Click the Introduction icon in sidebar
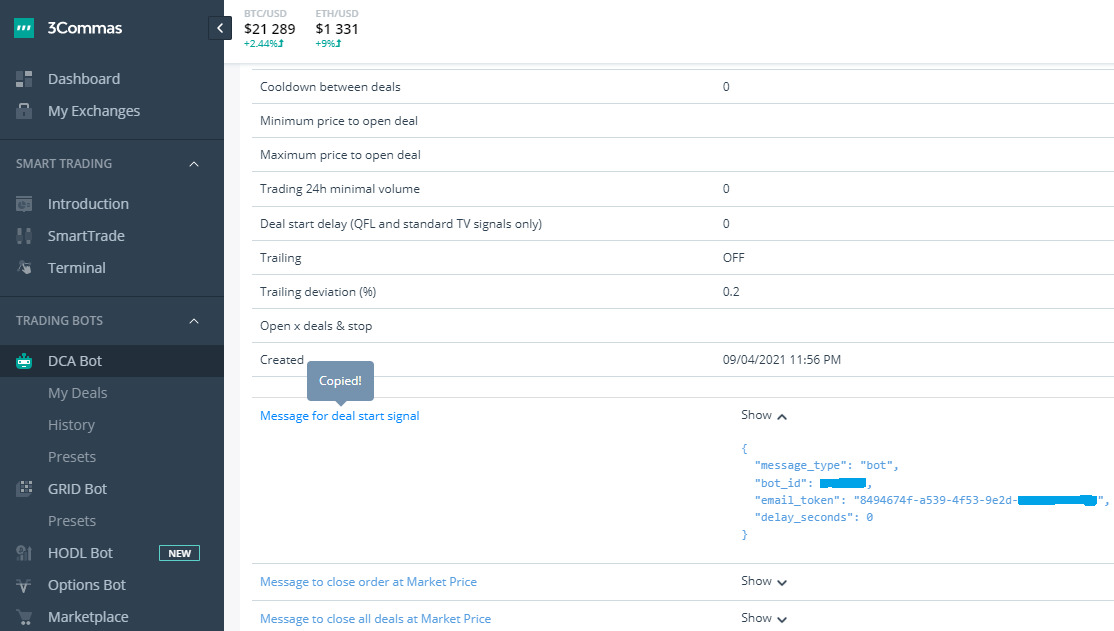The image size is (1114, 631). click(24, 204)
